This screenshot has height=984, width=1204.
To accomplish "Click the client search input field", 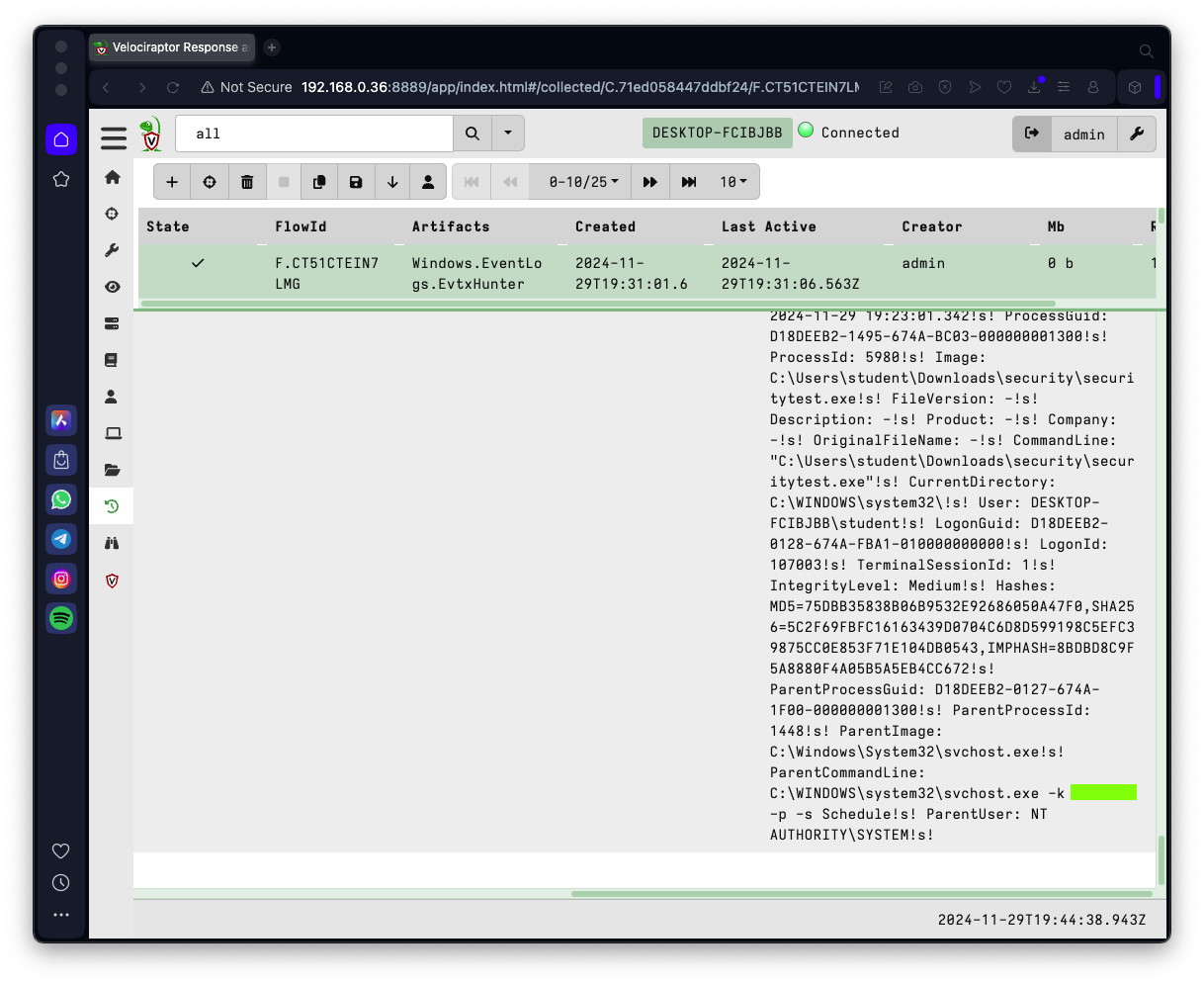I will tap(313, 134).
